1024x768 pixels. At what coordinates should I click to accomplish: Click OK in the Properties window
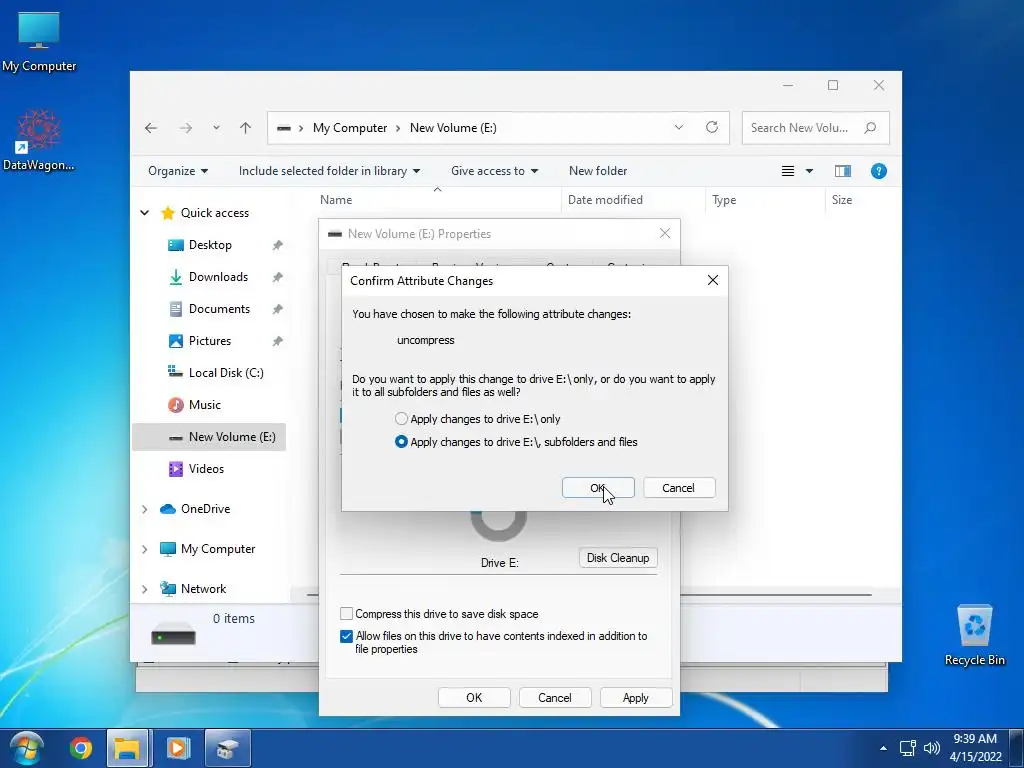(x=474, y=697)
